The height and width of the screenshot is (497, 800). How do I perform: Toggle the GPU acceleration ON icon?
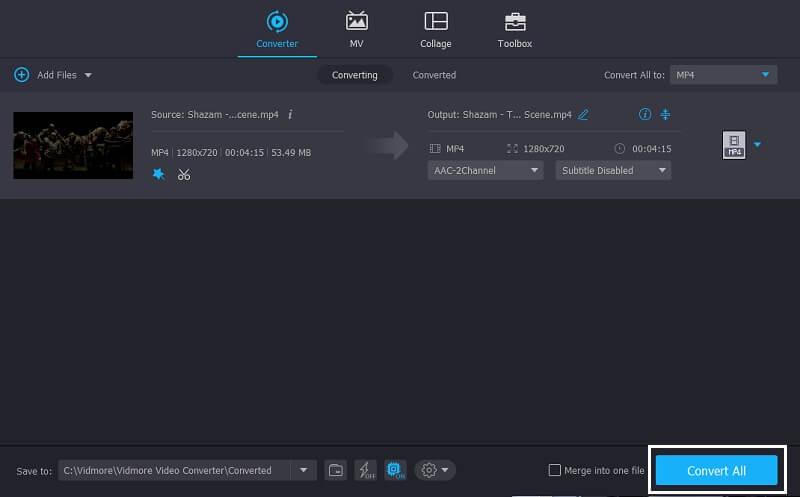[394, 470]
